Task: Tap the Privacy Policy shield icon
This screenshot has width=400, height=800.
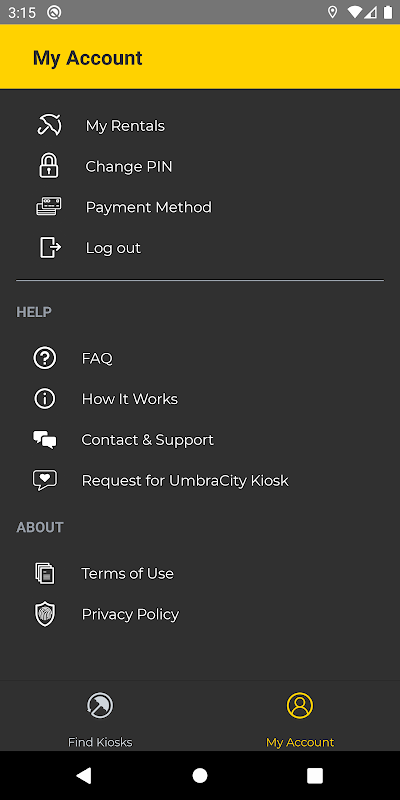Action: [45, 614]
